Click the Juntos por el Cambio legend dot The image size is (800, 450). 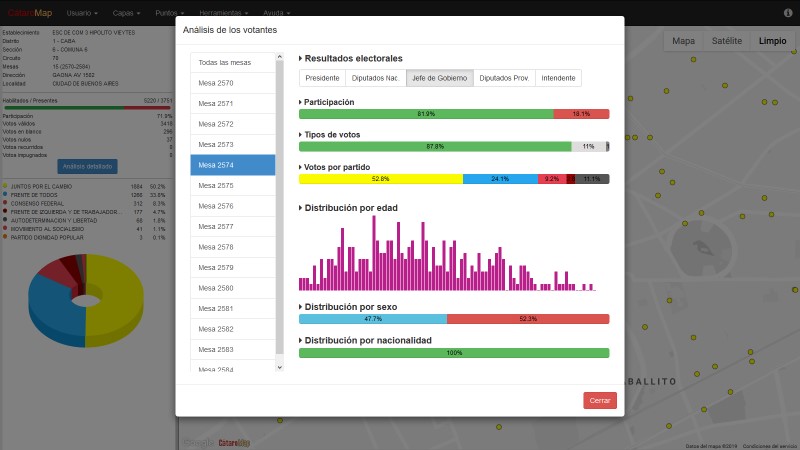pos(5,186)
